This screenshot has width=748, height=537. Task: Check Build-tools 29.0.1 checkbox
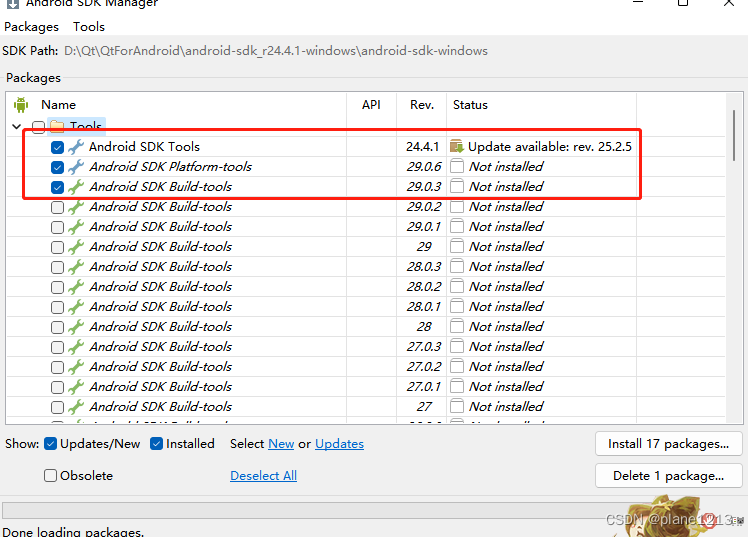click(x=57, y=227)
